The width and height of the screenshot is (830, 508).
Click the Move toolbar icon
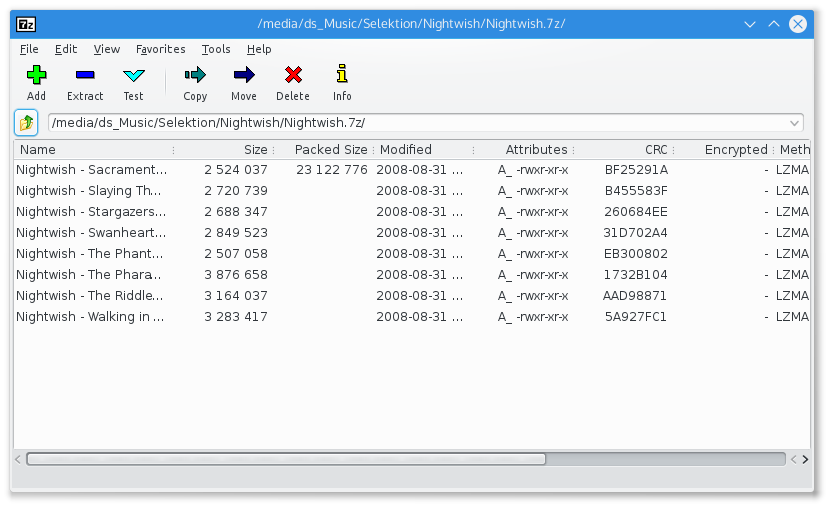point(243,75)
